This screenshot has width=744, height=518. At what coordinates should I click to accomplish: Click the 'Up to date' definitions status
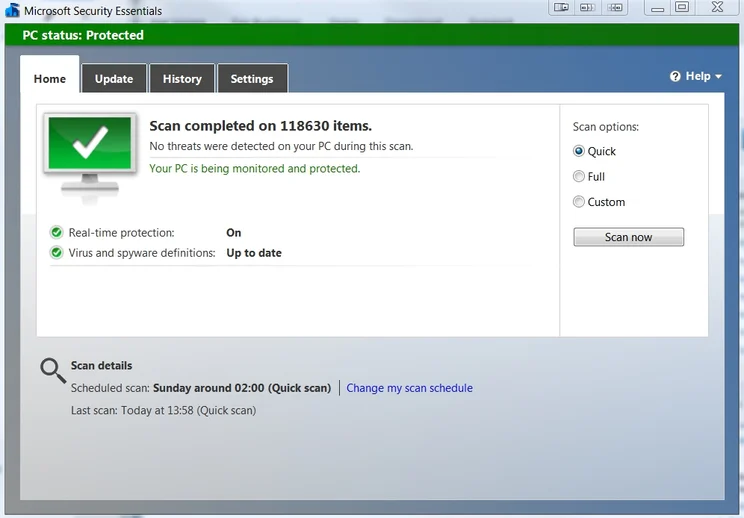click(254, 253)
